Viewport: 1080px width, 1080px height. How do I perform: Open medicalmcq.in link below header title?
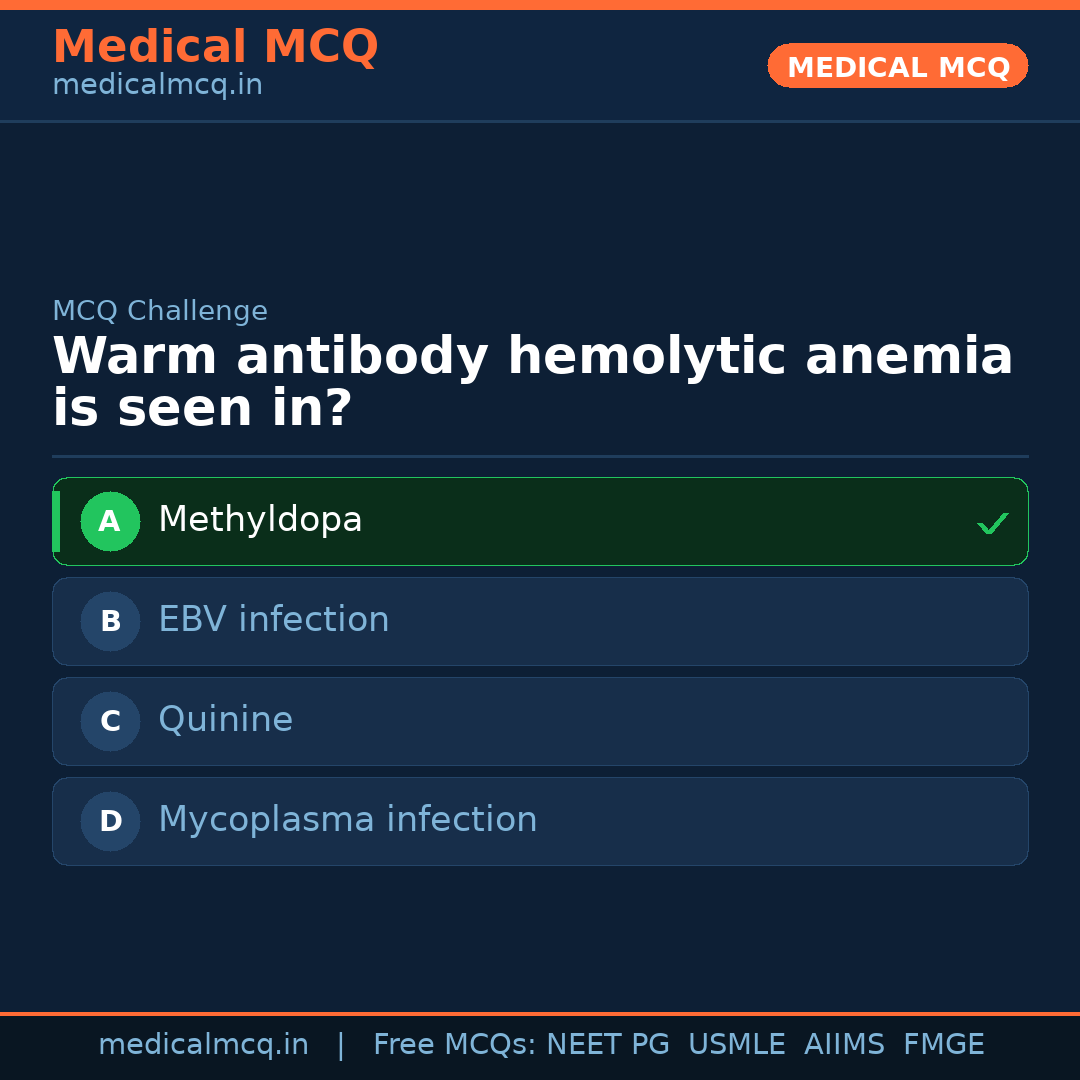[x=157, y=86]
